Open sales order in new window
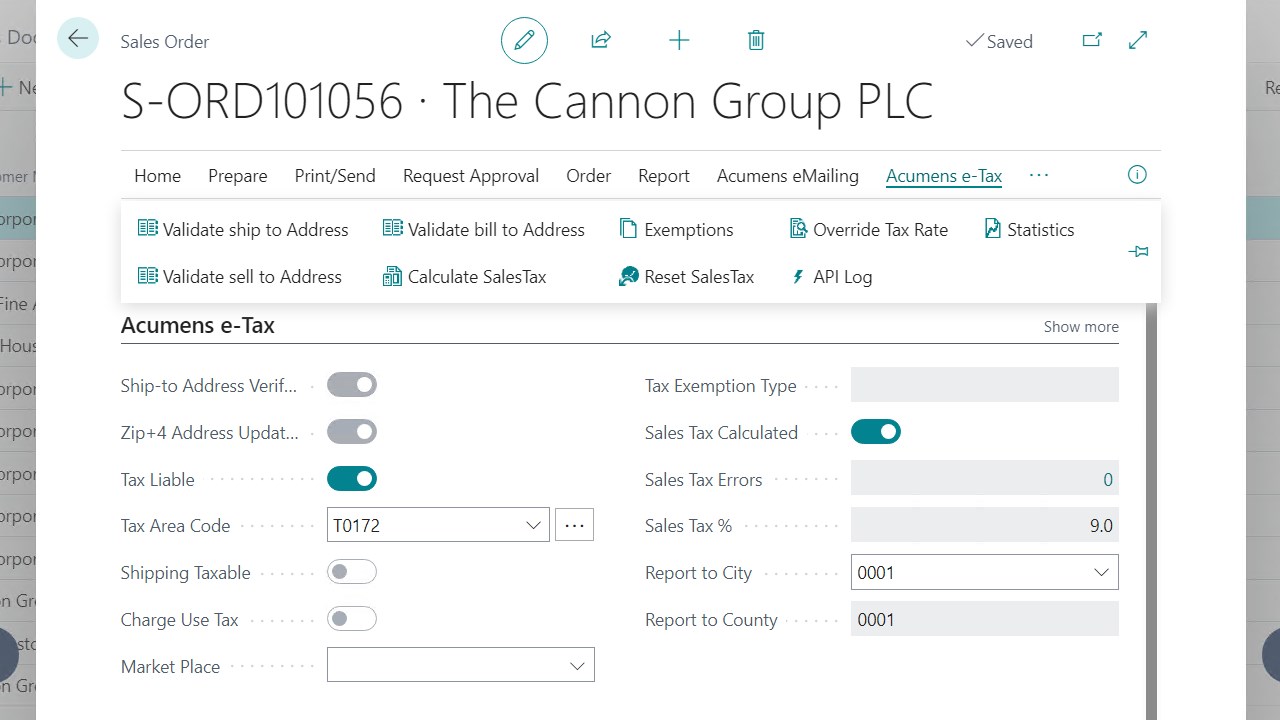 pyautogui.click(x=1092, y=41)
